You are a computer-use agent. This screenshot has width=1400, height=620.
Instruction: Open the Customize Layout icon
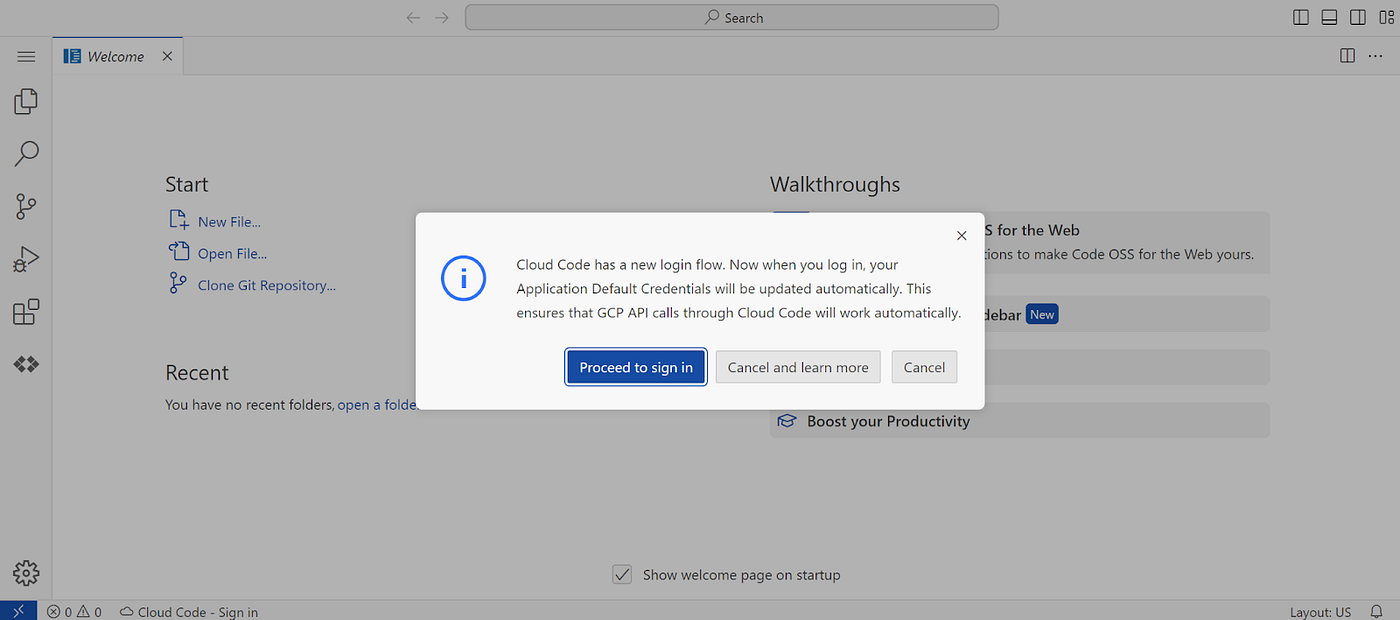pos(1385,17)
